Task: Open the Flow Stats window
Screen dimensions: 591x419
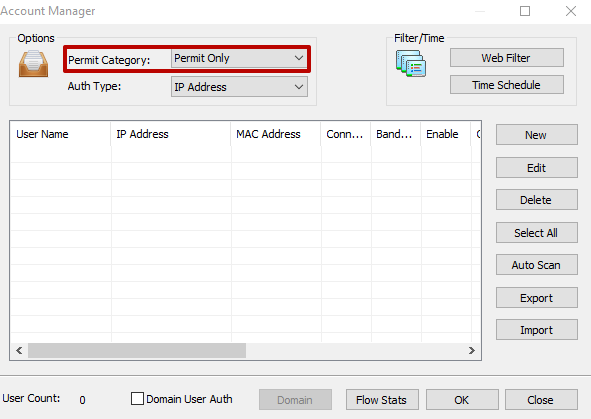Action: (x=382, y=400)
